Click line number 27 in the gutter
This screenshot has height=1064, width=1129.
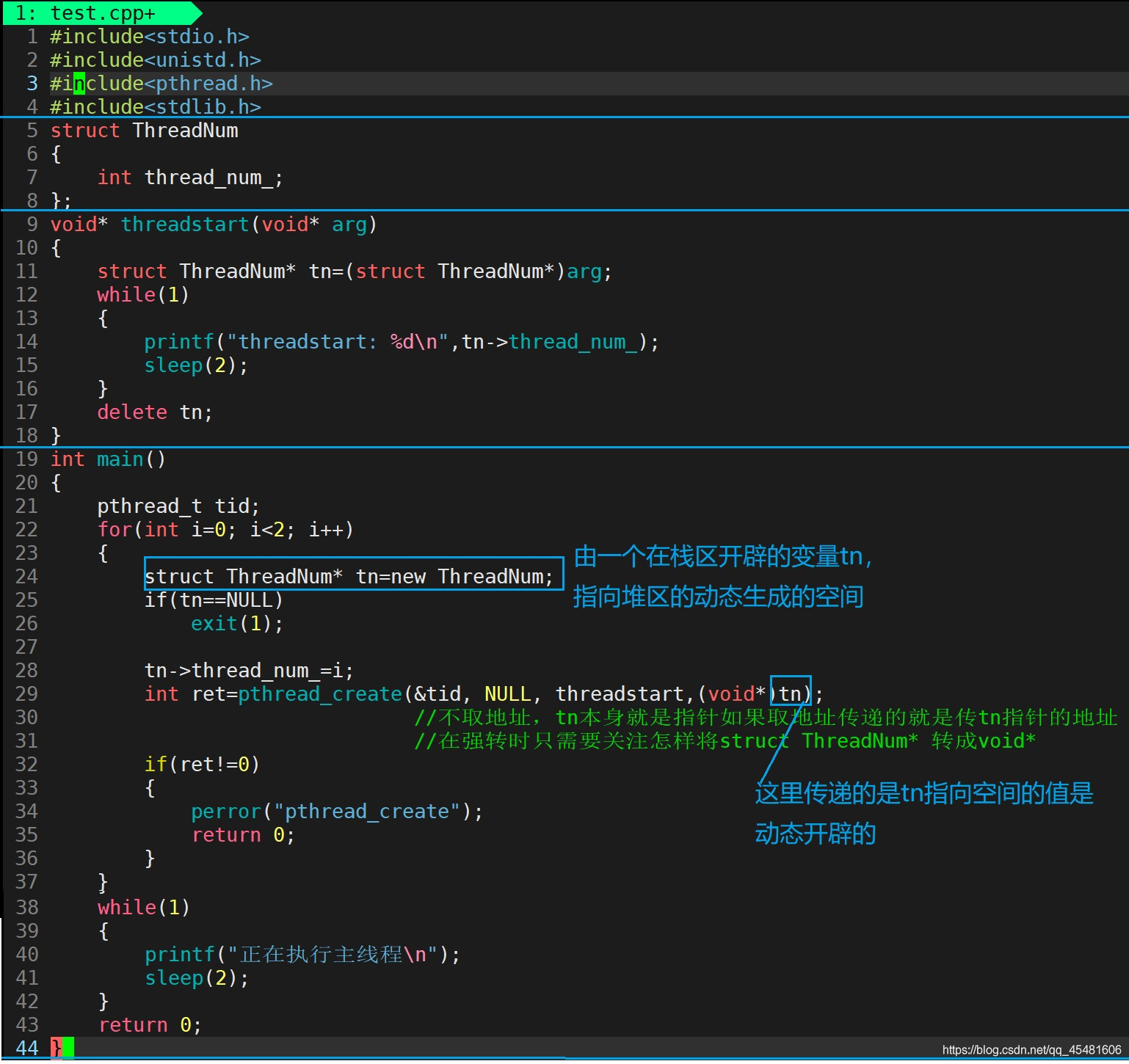click(26, 647)
